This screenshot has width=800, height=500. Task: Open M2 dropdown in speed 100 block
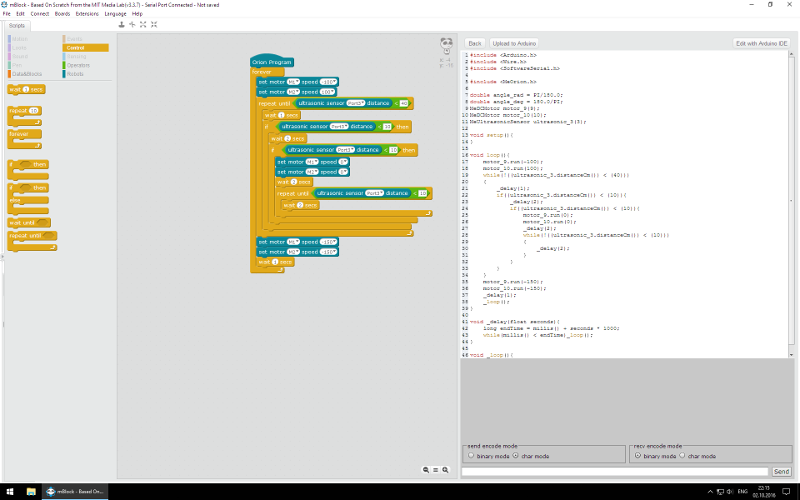tap(293, 92)
